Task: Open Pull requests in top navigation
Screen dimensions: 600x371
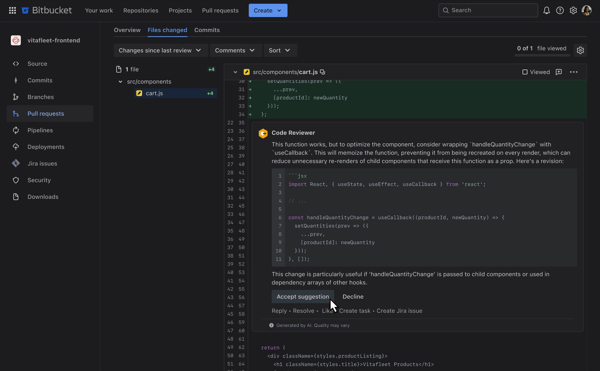Action: 220,10
